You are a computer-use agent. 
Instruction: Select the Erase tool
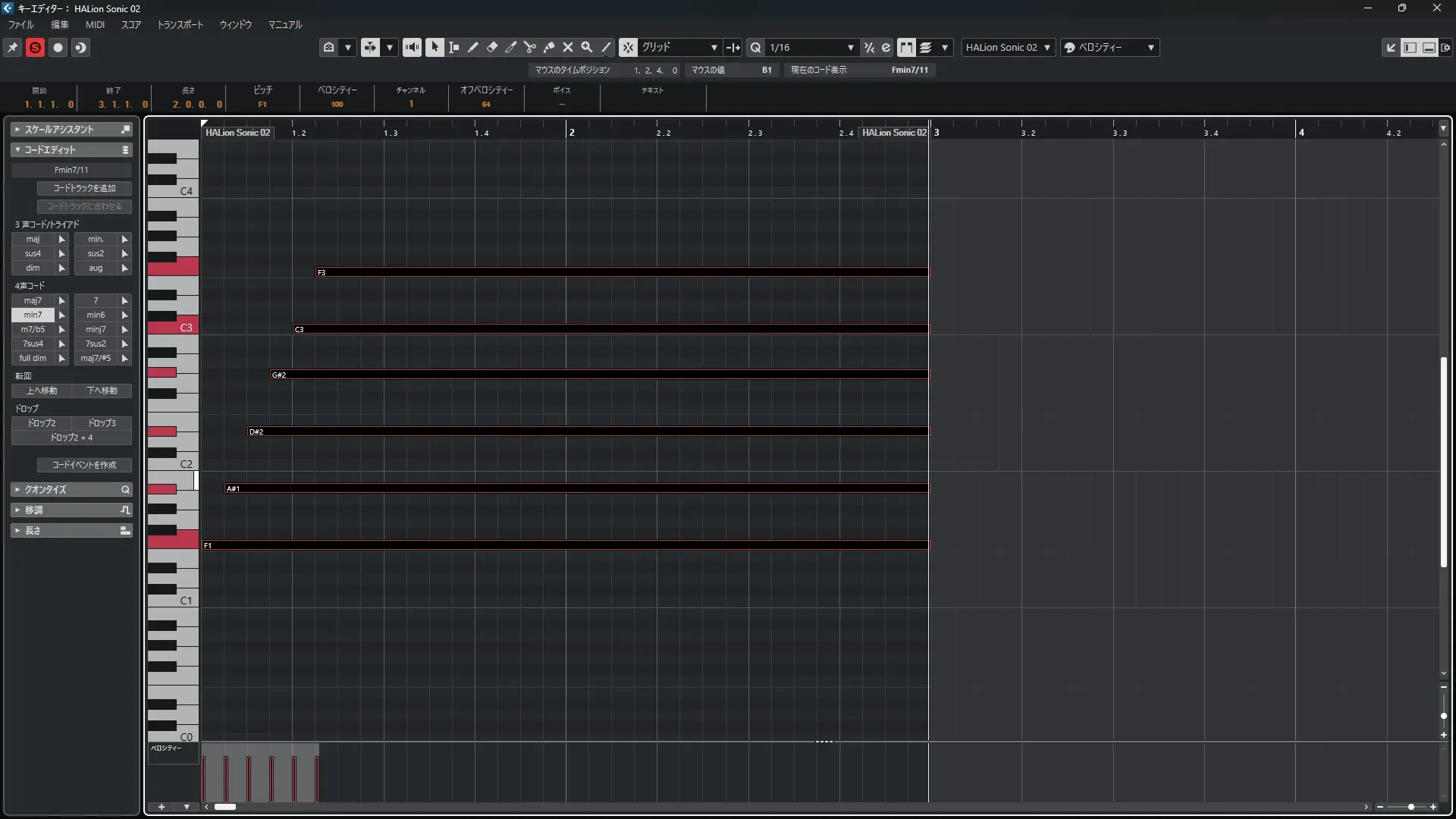pyautogui.click(x=492, y=47)
